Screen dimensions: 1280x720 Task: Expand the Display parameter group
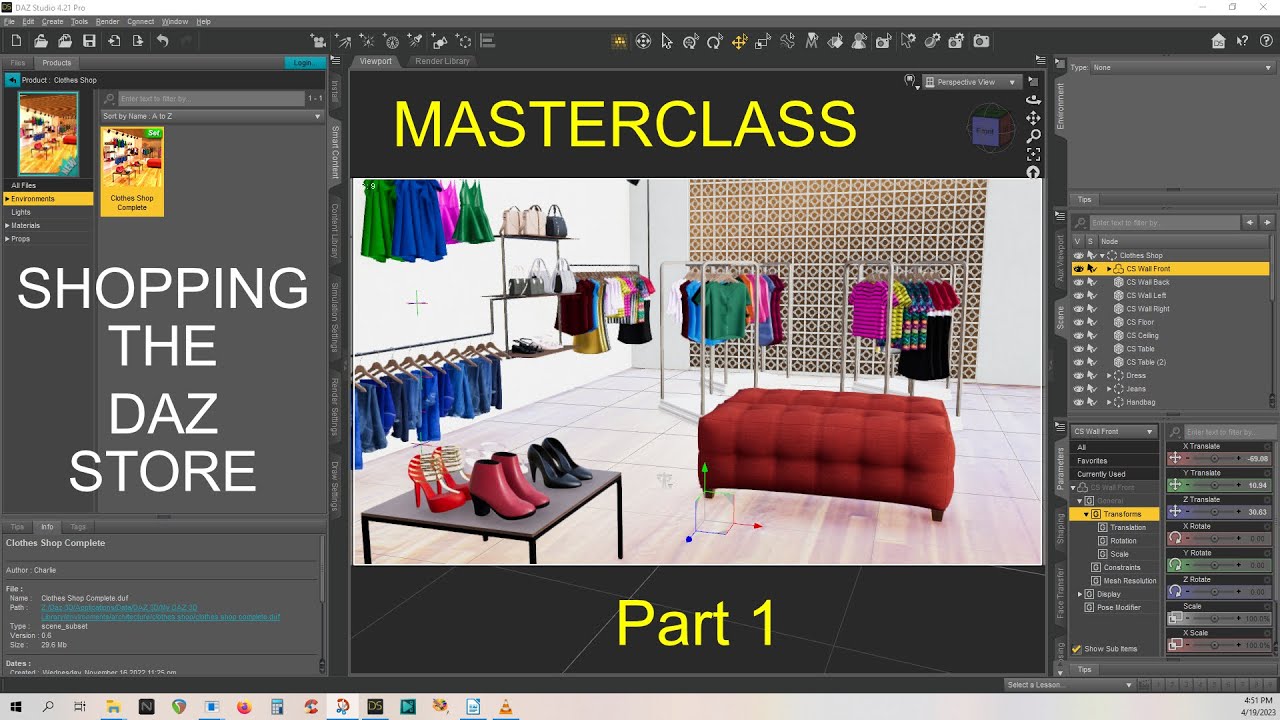point(1080,594)
